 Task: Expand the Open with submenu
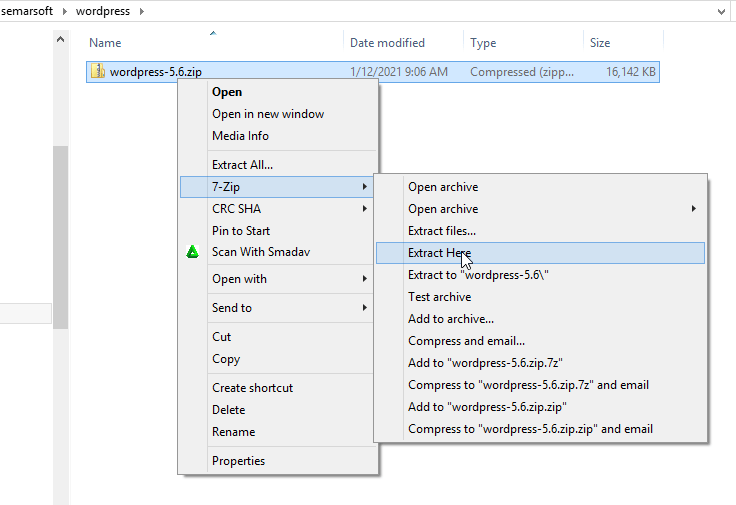(278, 279)
